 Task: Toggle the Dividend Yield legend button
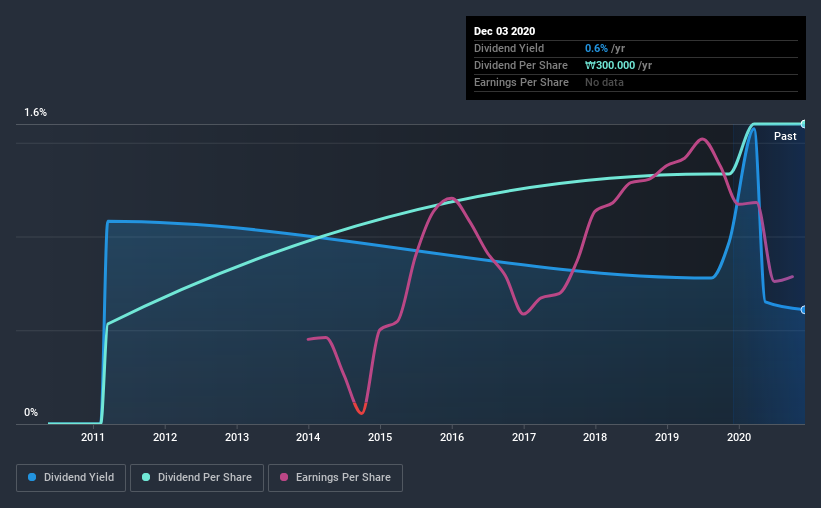(71, 478)
